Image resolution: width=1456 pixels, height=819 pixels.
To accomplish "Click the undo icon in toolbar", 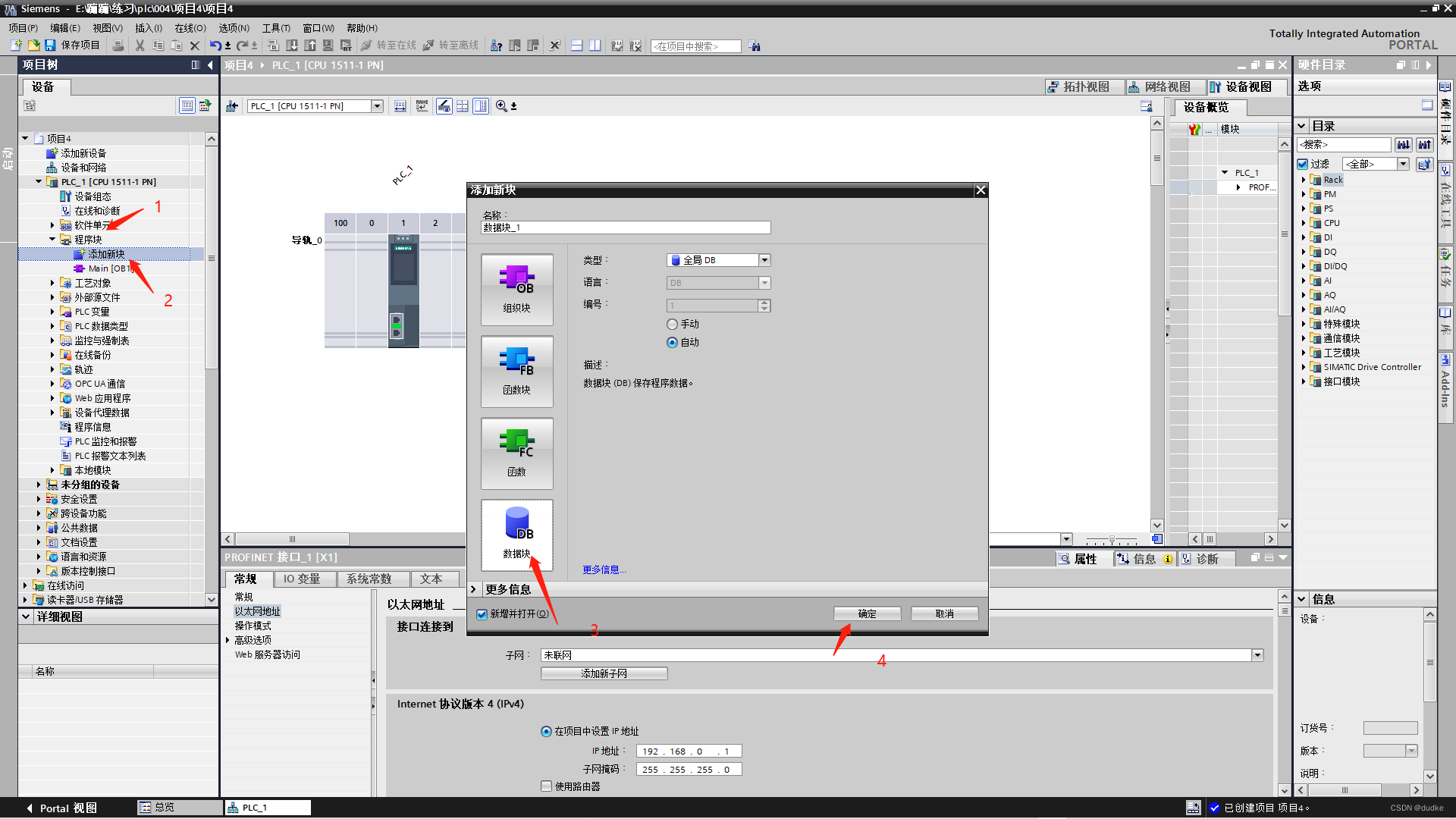I will tap(215, 45).
